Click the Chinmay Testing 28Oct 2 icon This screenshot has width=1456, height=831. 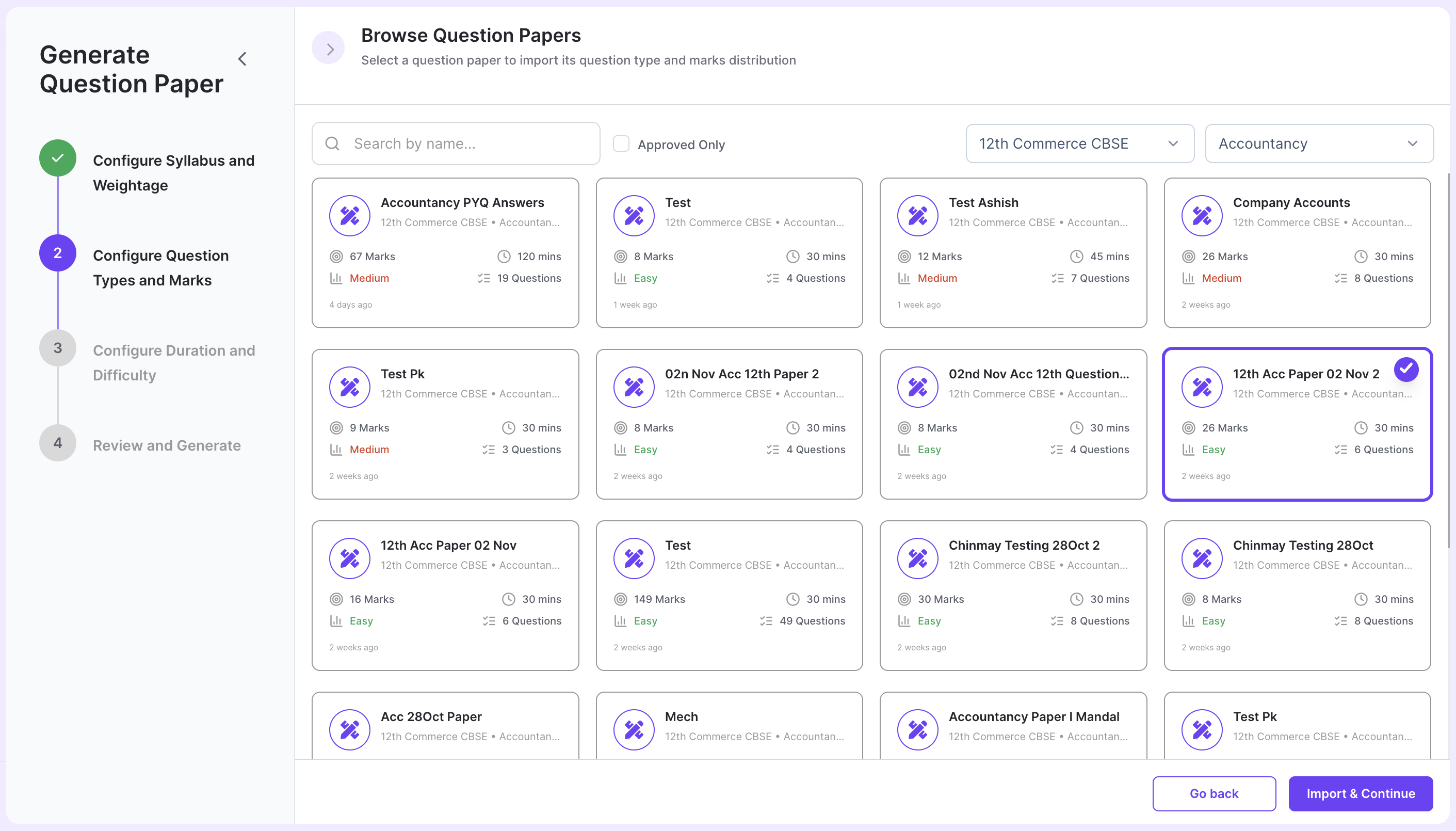point(917,557)
